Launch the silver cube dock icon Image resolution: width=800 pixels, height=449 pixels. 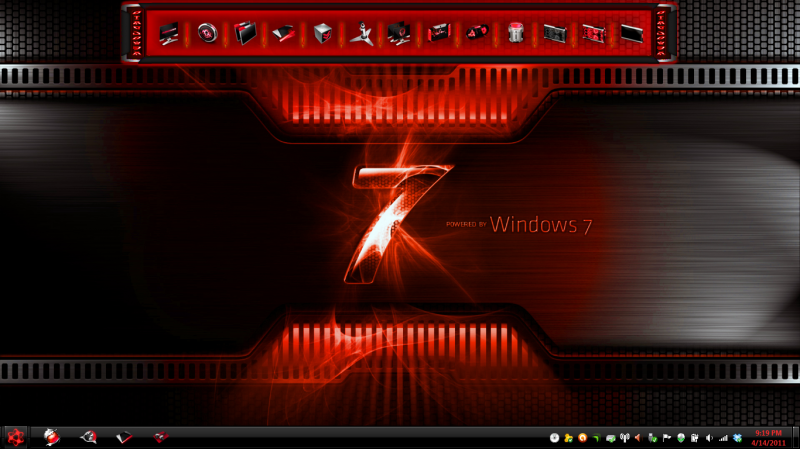[322, 34]
